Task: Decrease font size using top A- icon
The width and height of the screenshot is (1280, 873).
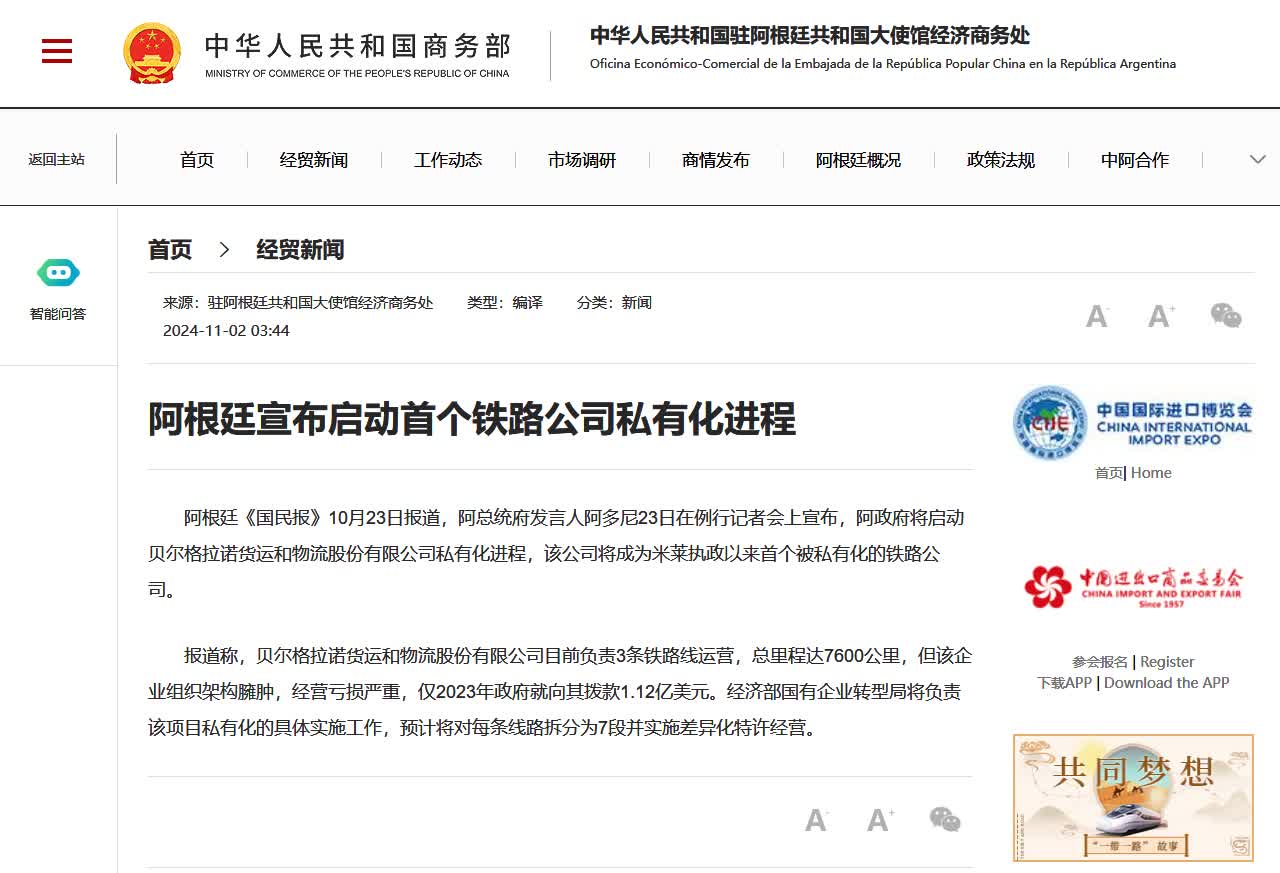Action: click(x=1097, y=316)
